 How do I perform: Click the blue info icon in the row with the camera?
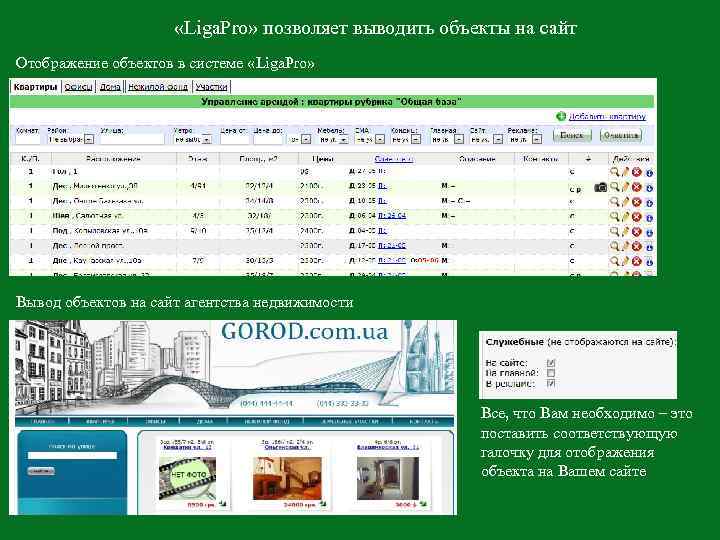(649, 188)
